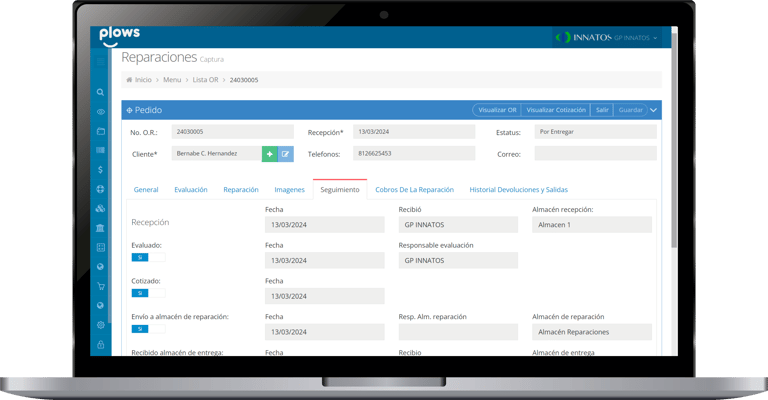Open the calculator grid icon in sidebar

point(100,247)
